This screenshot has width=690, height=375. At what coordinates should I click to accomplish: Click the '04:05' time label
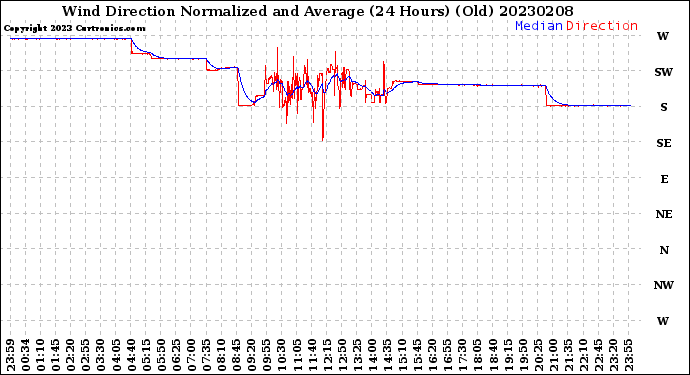pos(116,355)
